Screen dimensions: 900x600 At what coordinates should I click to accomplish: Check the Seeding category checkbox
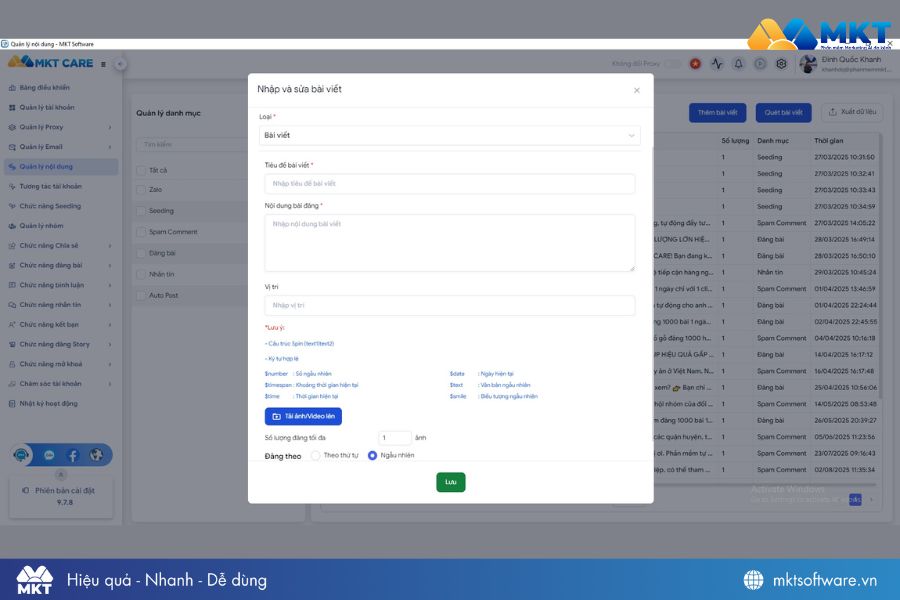[x=141, y=211]
